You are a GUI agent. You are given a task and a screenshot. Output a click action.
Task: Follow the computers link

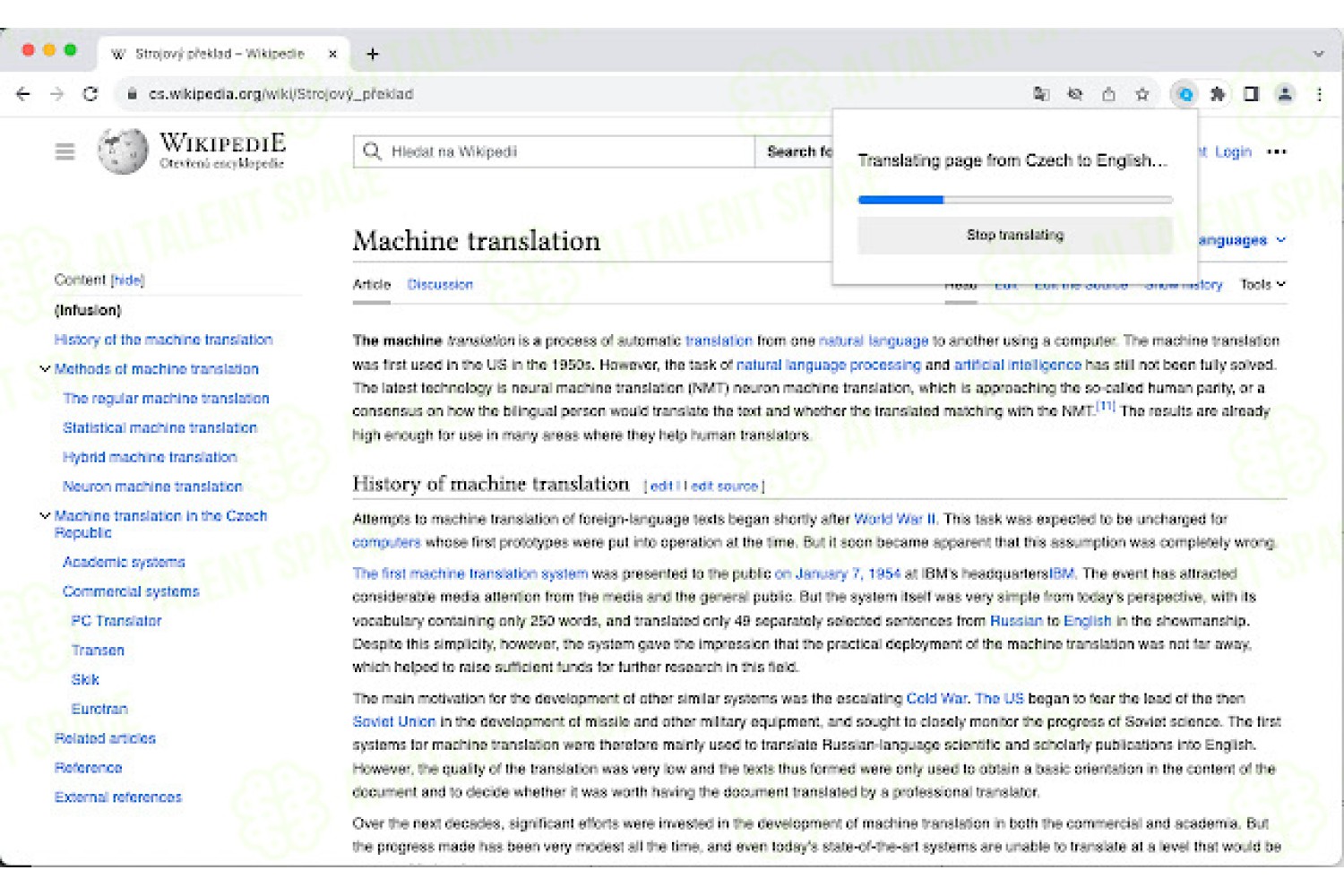click(x=386, y=543)
